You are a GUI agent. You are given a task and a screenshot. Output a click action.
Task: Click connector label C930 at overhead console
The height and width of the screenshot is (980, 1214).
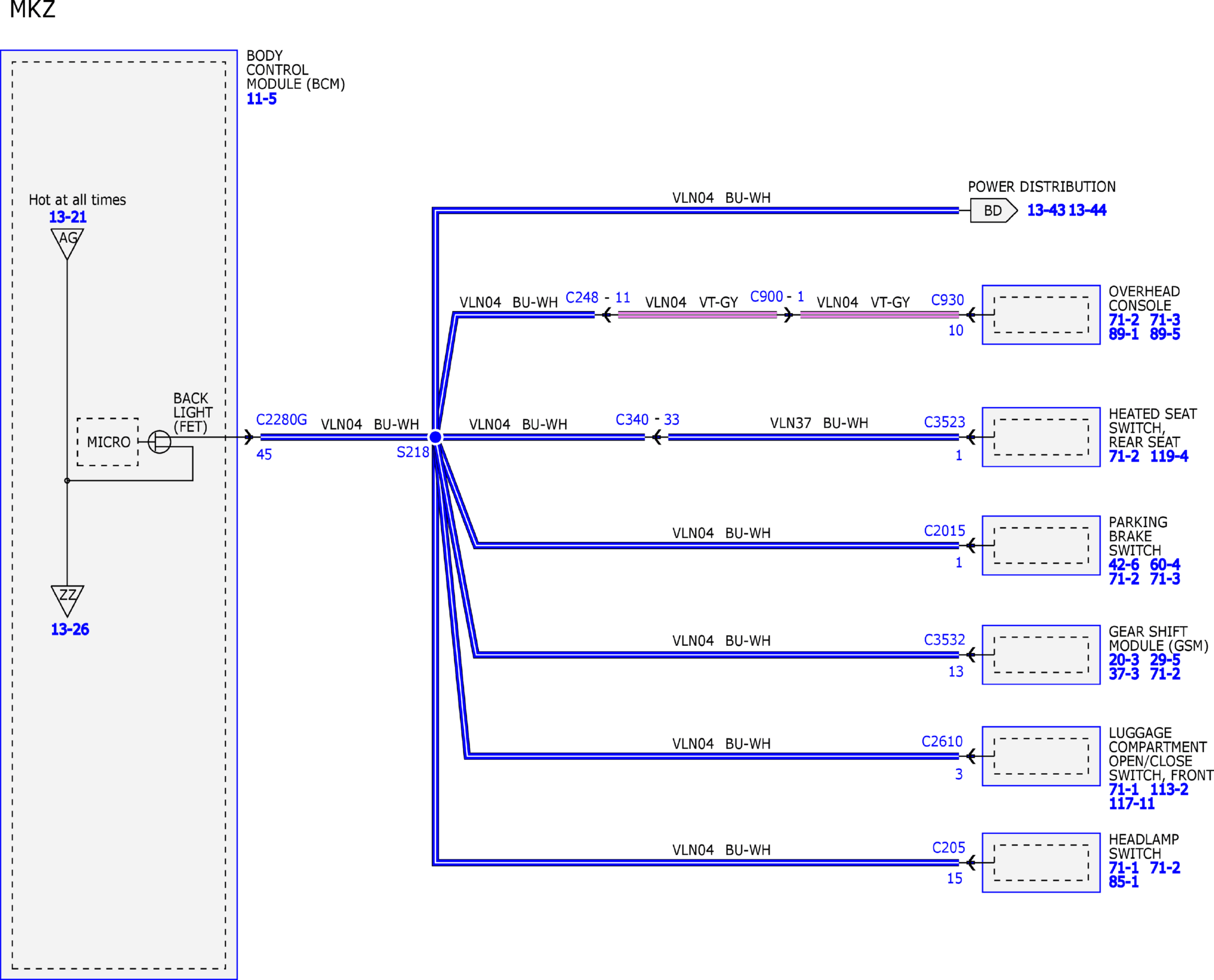pos(947,300)
